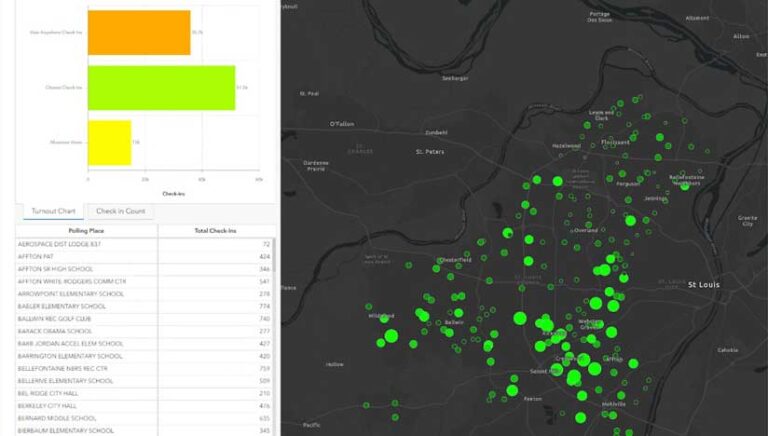768x436 pixels.
Task: Select ARROWPOINT ELEMENTARY SCHOOL row
Action: (x=144, y=294)
